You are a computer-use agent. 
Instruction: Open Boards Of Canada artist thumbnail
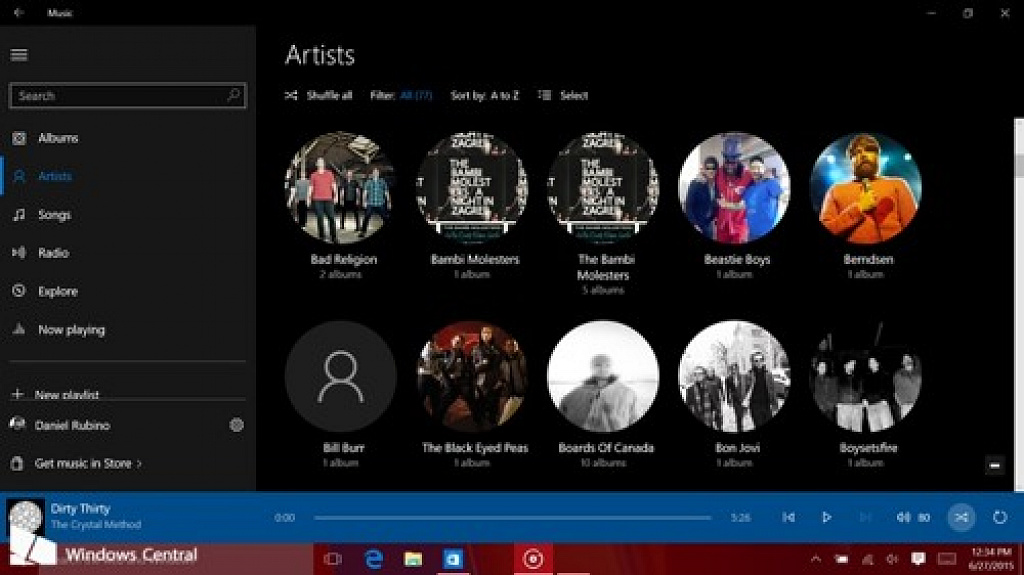[x=603, y=376]
